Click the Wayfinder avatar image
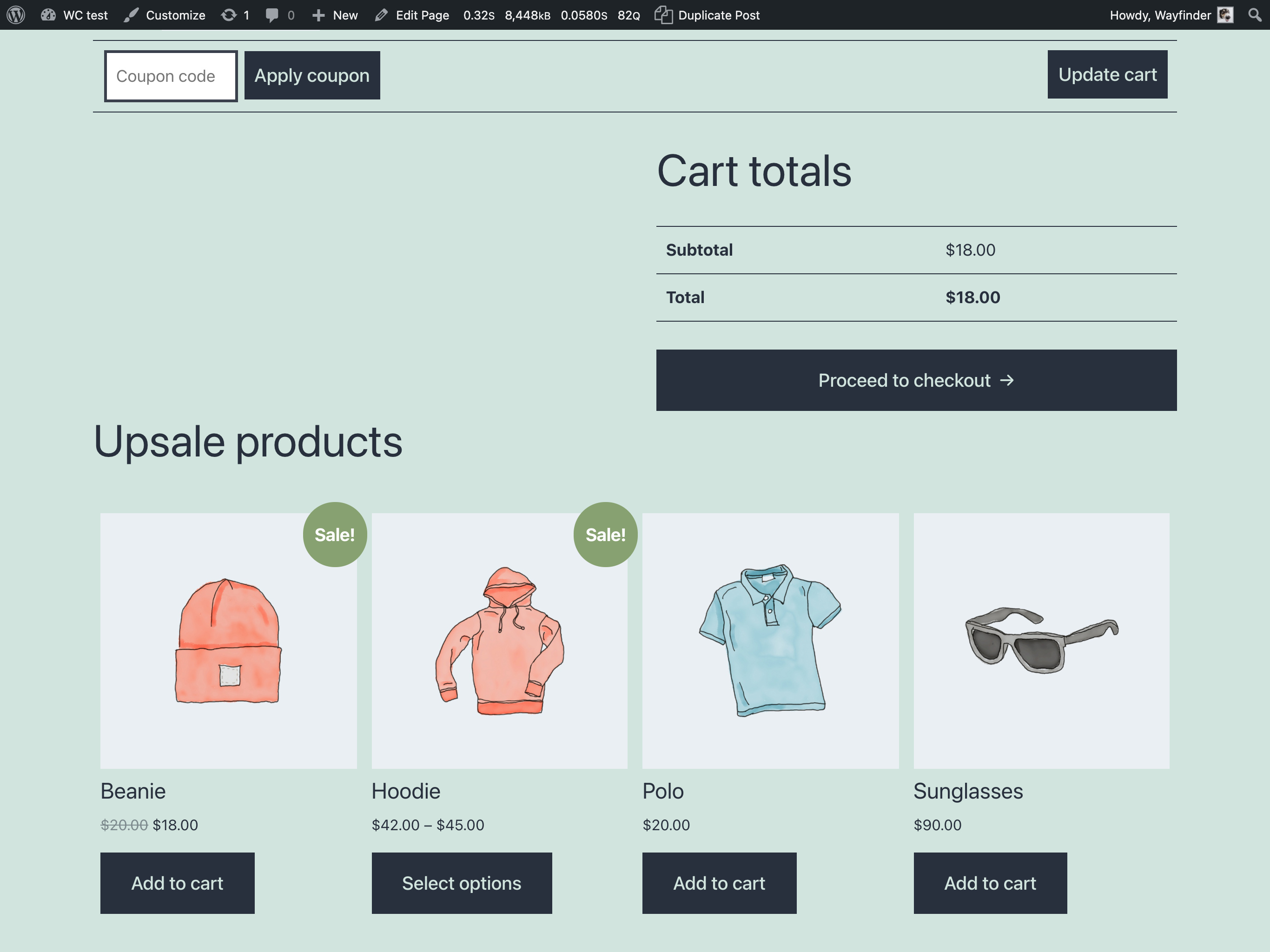 [1225, 15]
